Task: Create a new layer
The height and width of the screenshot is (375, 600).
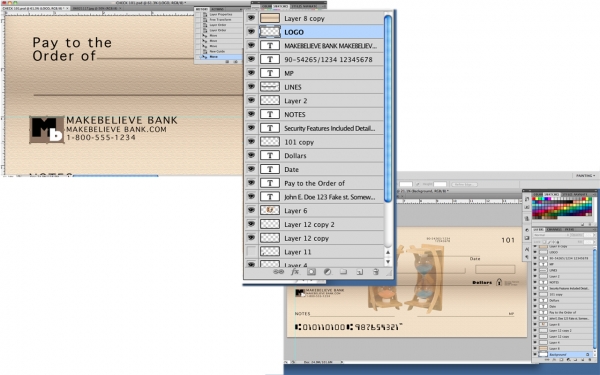Action: click(360, 272)
